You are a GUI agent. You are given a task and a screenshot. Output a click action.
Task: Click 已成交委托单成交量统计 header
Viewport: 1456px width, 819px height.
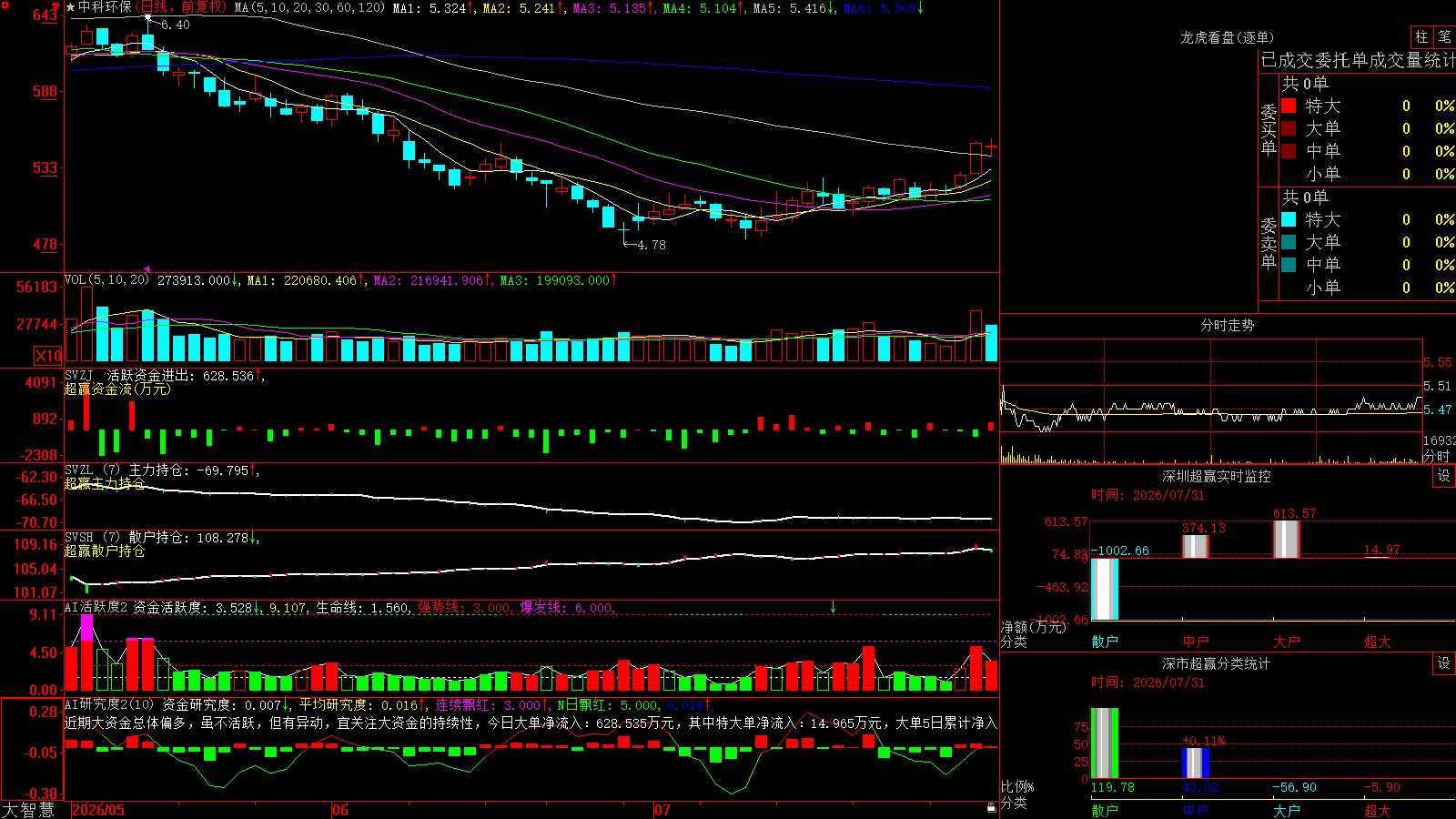point(1358,60)
